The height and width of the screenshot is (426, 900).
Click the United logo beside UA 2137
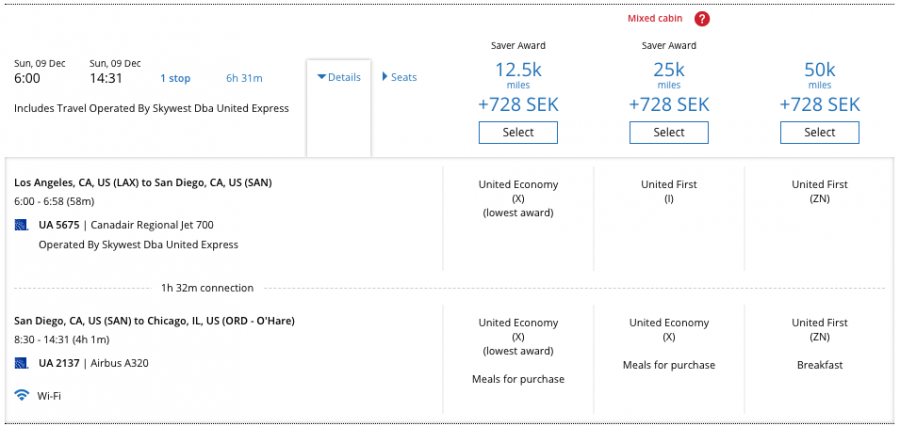click(x=21, y=363)
